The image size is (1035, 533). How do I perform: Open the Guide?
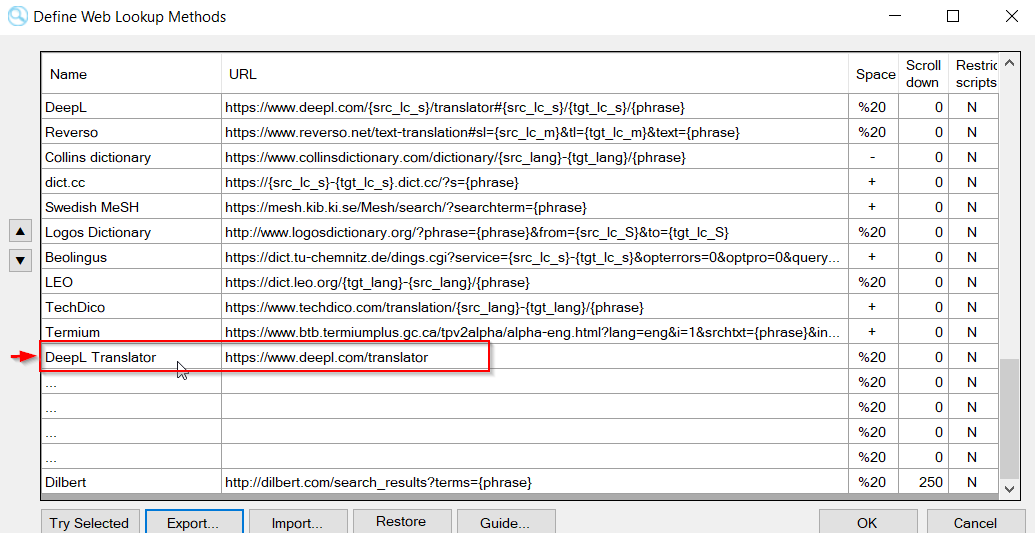506,523
